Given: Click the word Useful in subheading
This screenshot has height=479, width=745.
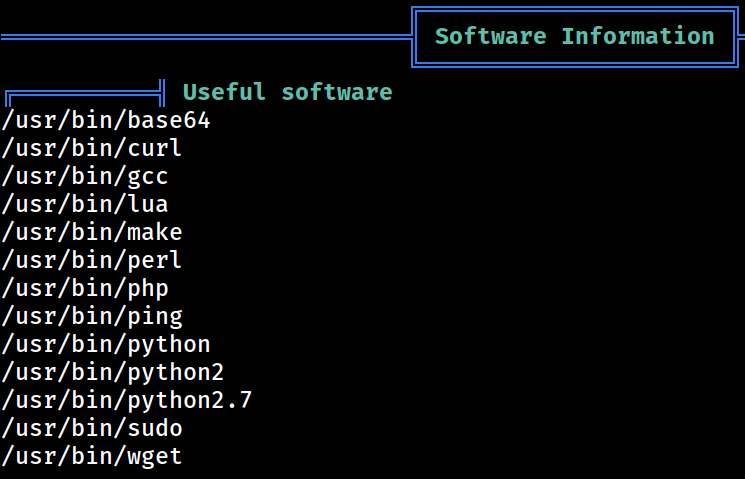Looking at the screenshot, I should (x=224, y=92).
